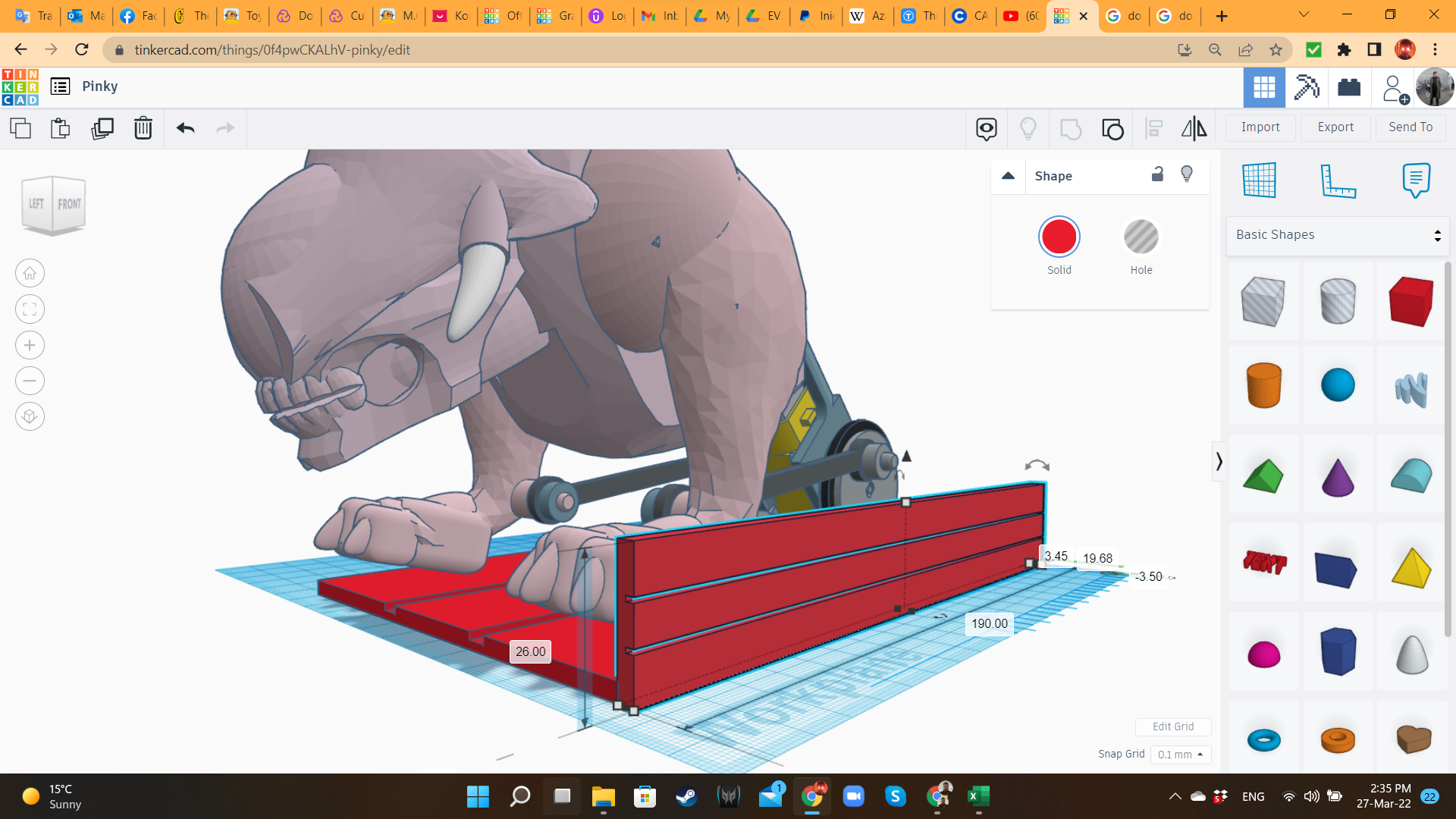Click the Export button
The image size is (1456, 819).
(1335, 127)
